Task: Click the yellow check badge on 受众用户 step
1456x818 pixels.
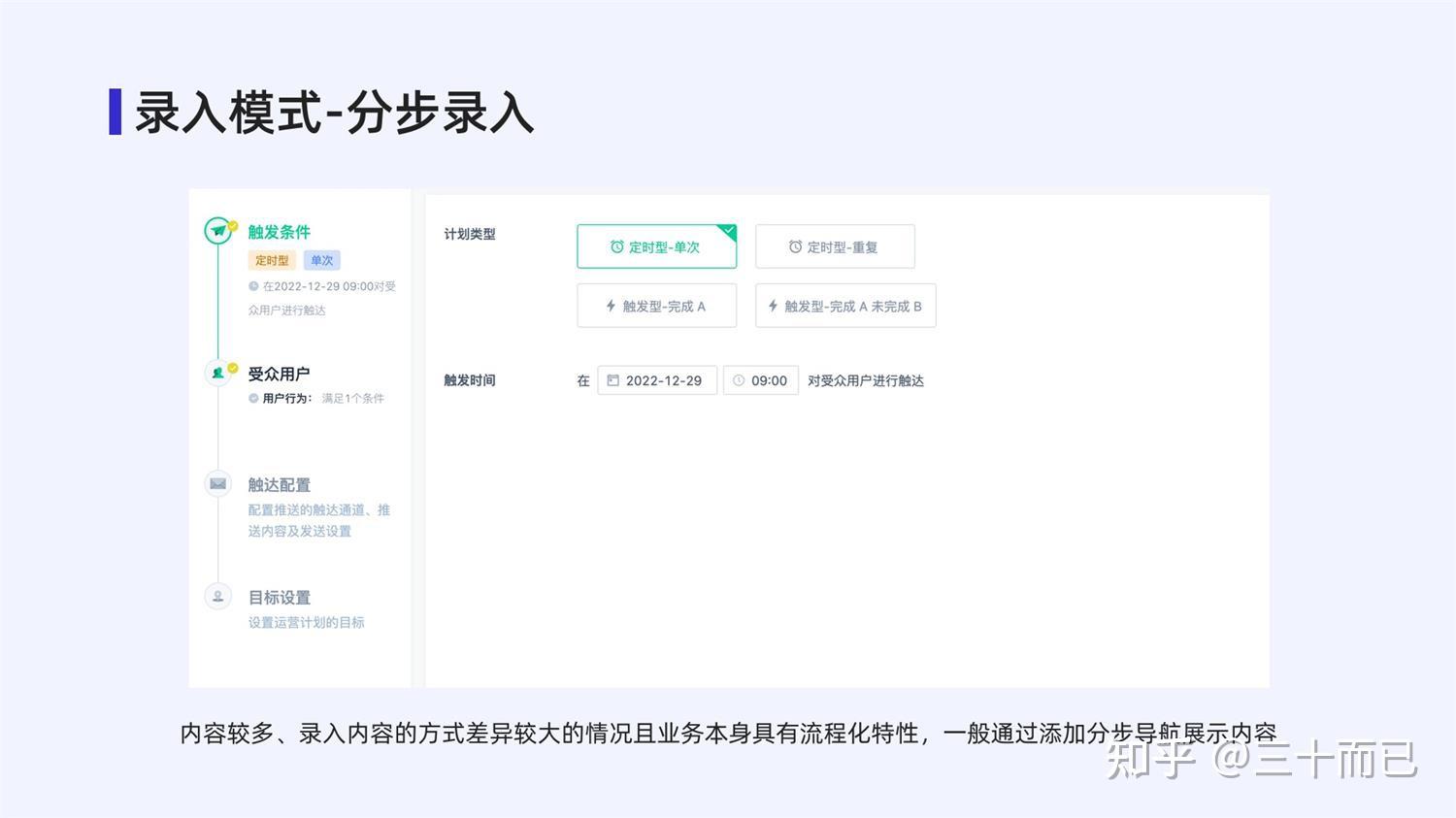Action: point(233,367)
